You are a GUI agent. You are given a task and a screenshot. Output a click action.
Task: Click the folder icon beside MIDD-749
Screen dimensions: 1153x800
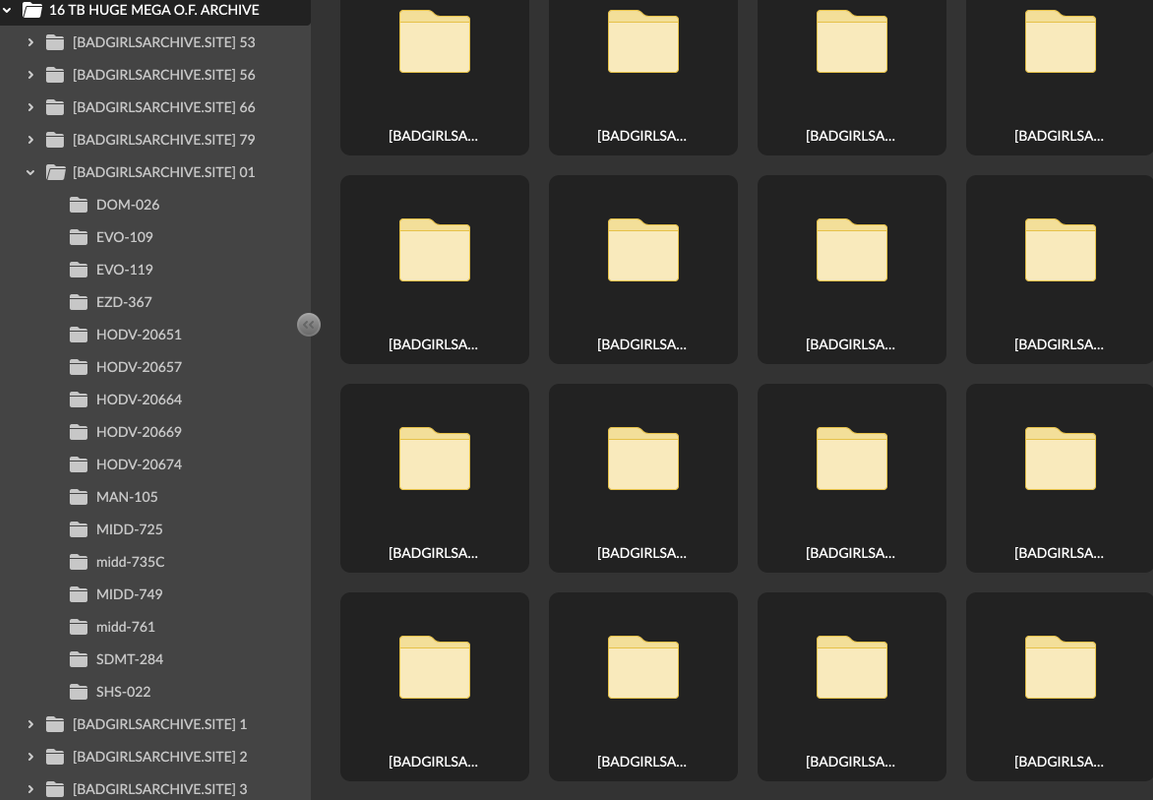(x=79, y=594)
